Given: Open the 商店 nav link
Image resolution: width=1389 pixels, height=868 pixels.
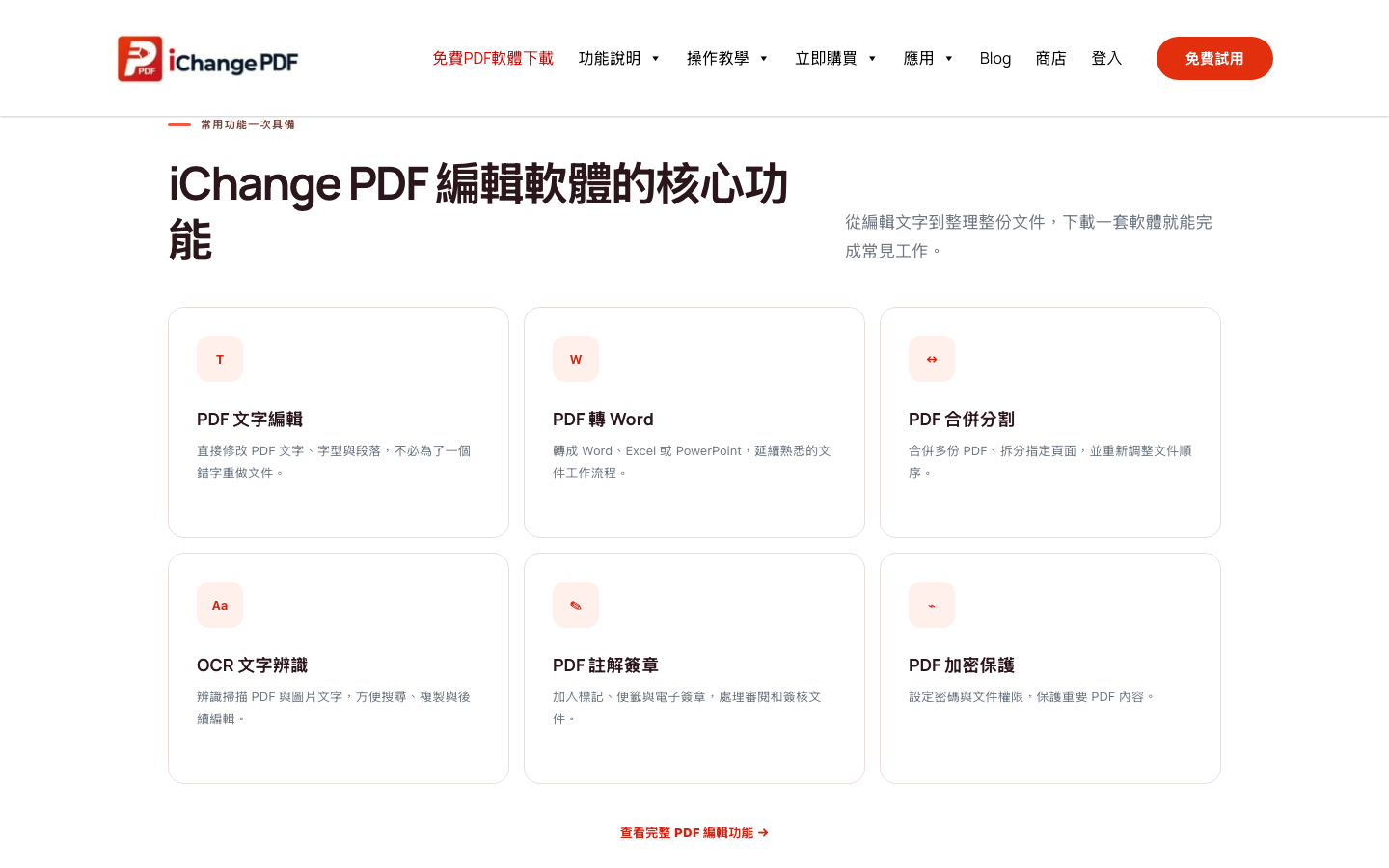Looking at the screenshot, I should click(x=1051, y=58).
